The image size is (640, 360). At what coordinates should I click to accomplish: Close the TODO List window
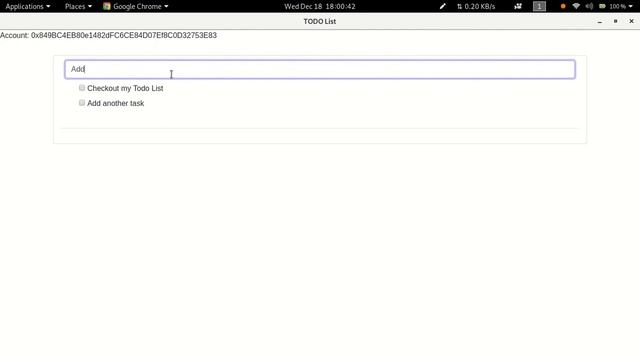pos(631,21)
